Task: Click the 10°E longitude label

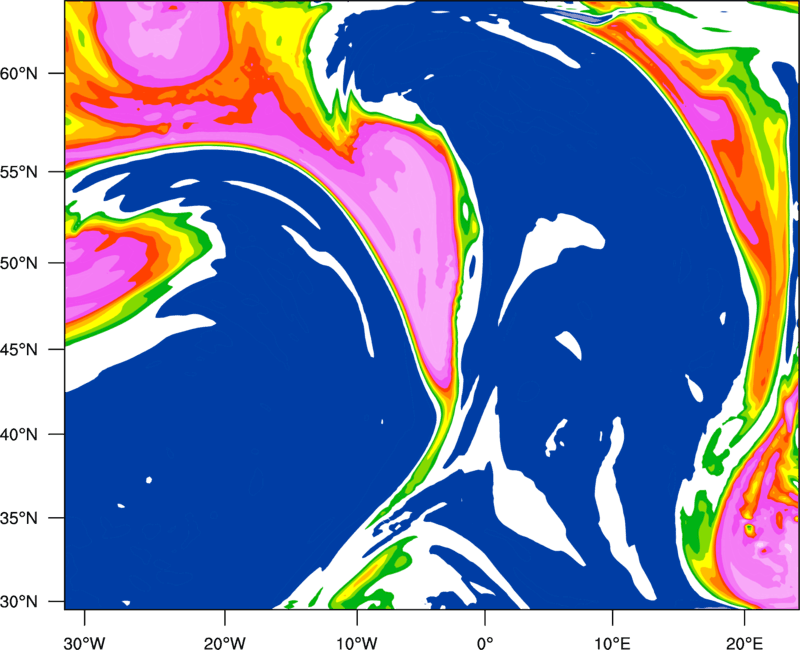Action: pos(612,643)
